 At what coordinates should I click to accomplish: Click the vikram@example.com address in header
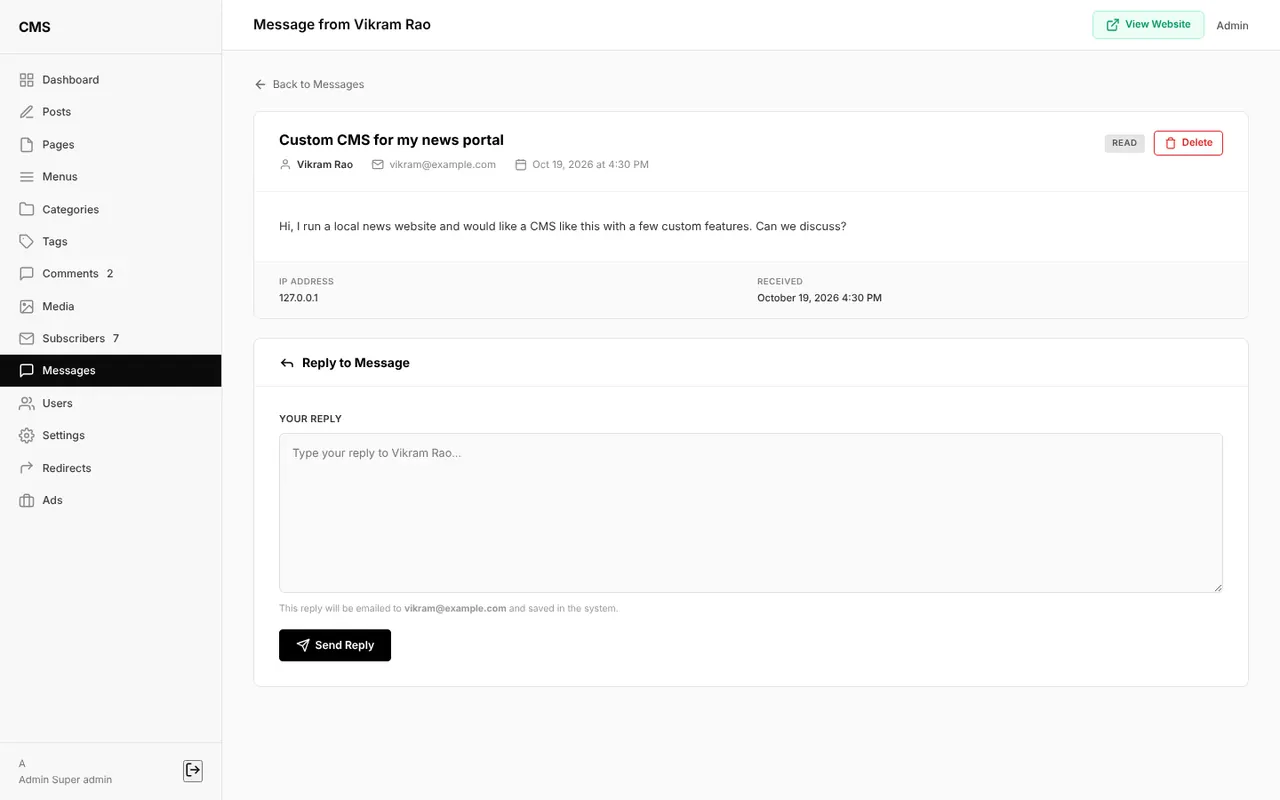(x=443, y=165)
